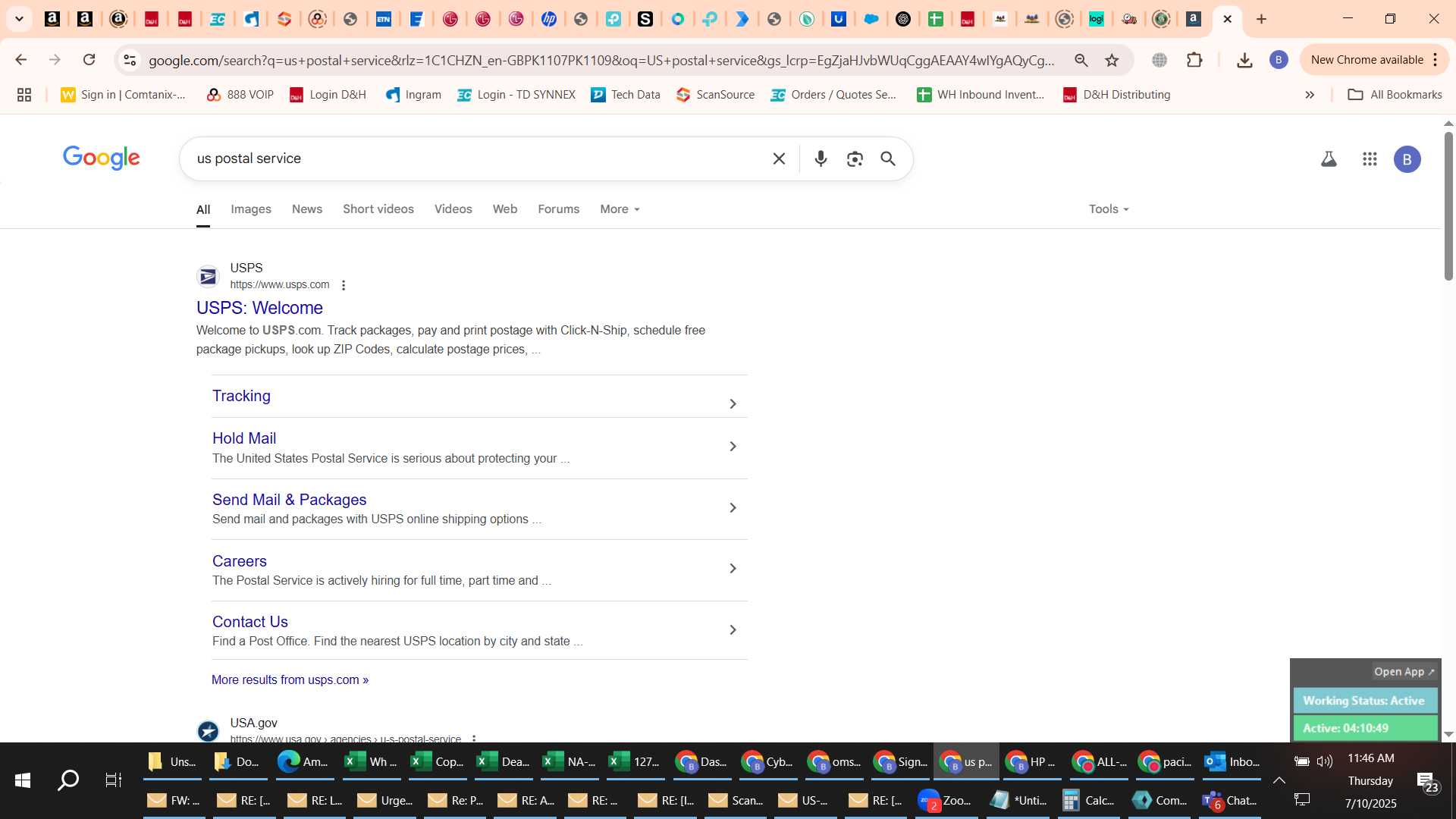Show hidden system tray icons
This screenshot has height=819, width=1456.
pos(1279,780)
